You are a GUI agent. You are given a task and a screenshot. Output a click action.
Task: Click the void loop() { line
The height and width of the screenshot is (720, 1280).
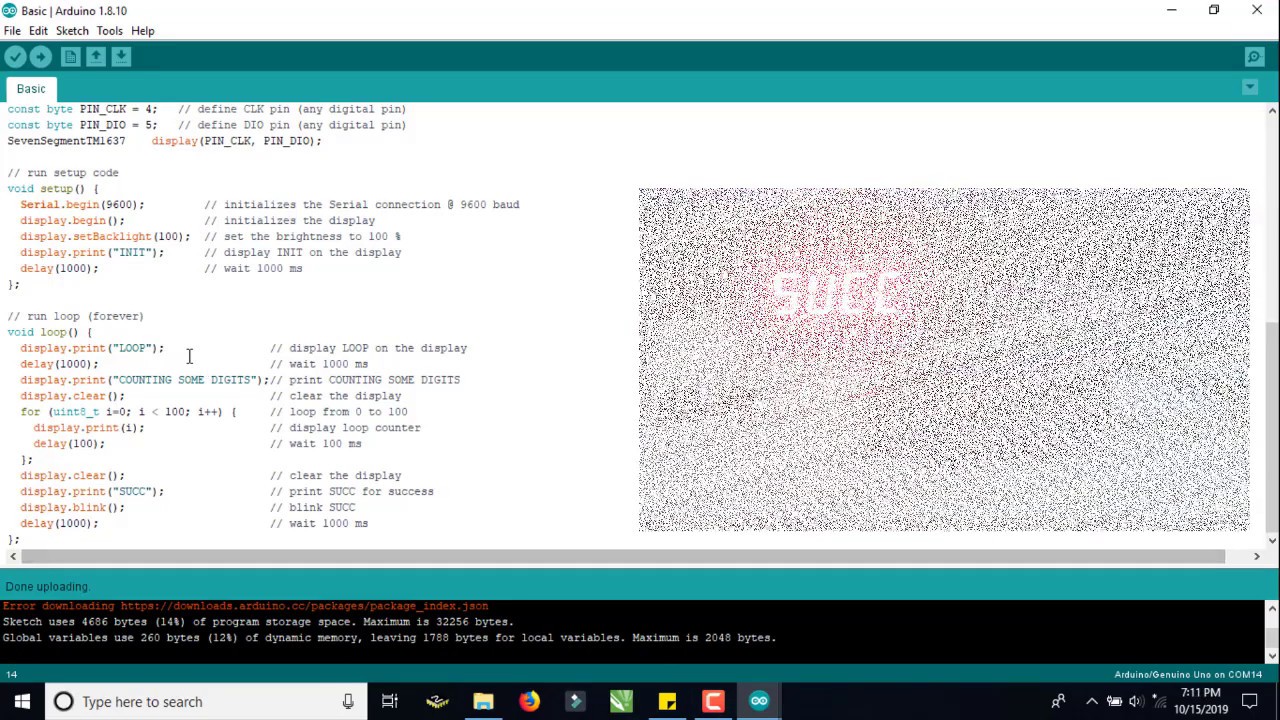click(x=49, y=332)
